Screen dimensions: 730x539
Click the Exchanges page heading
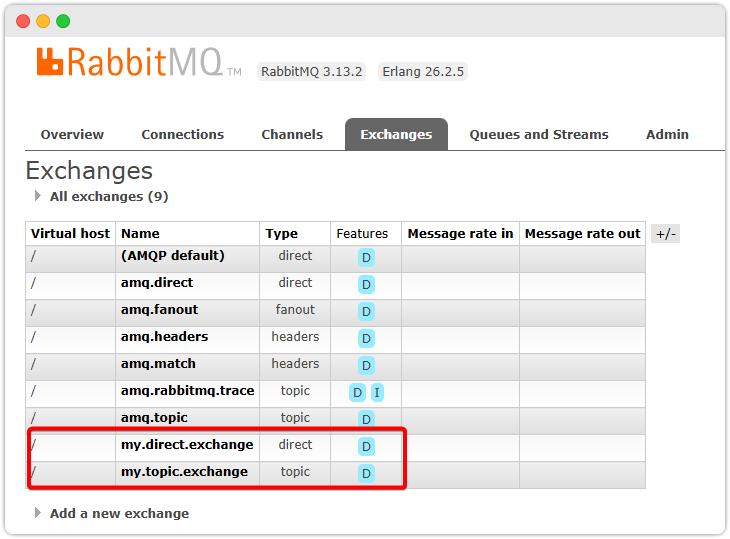[89, 171]
